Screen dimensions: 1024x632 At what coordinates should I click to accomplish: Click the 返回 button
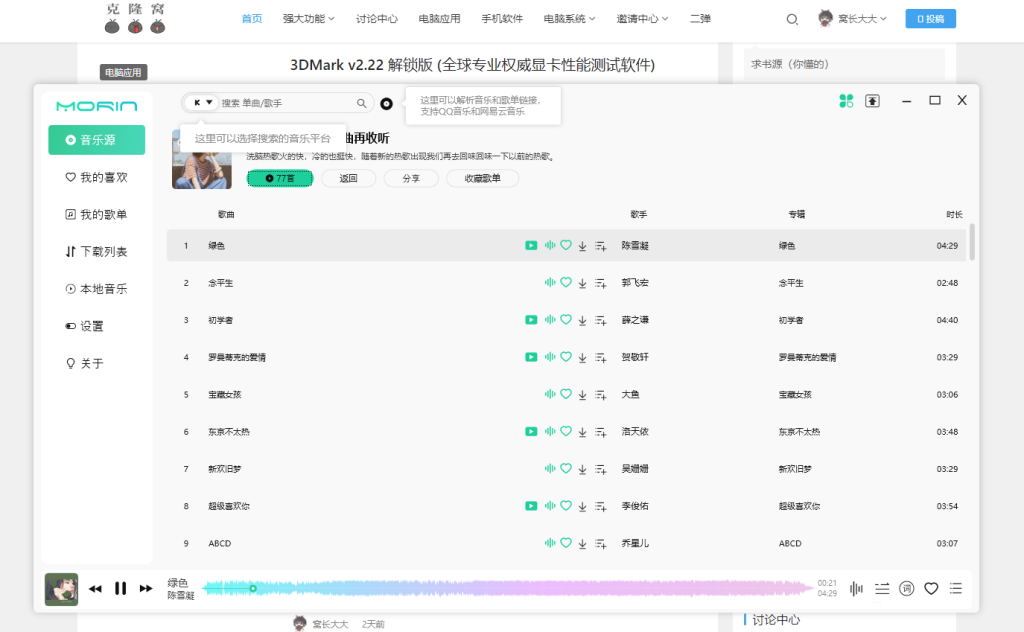tap(348, 178)
